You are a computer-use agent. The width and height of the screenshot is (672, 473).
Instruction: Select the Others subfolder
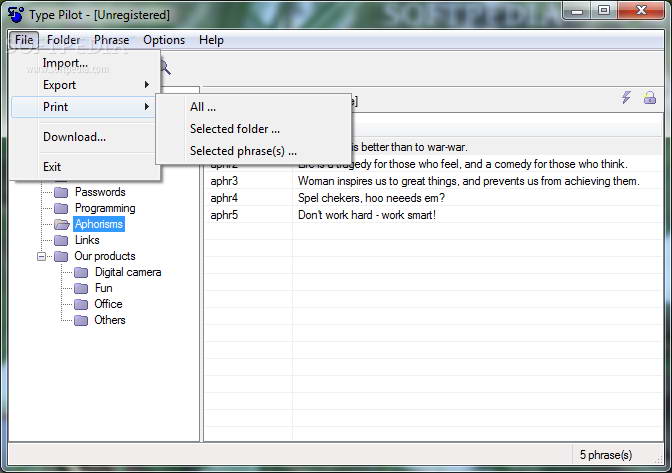[110, 320]
